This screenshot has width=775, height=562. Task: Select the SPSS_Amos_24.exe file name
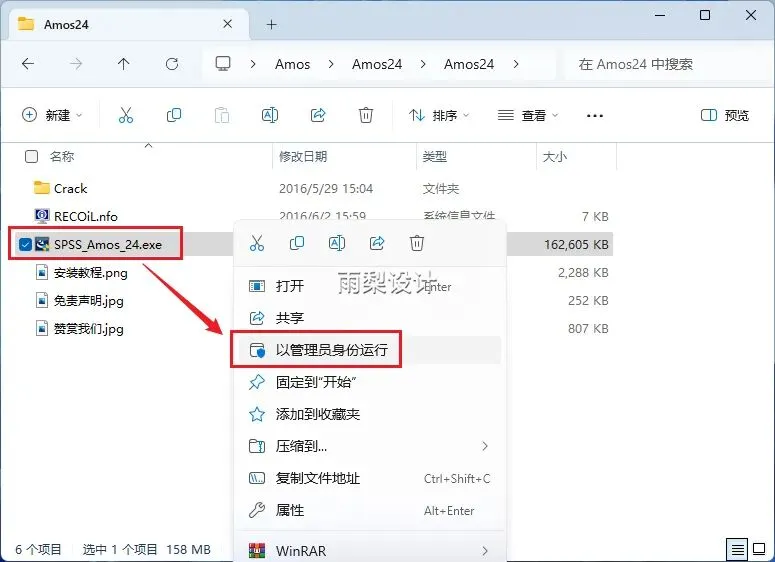click(x=108, y=245)
